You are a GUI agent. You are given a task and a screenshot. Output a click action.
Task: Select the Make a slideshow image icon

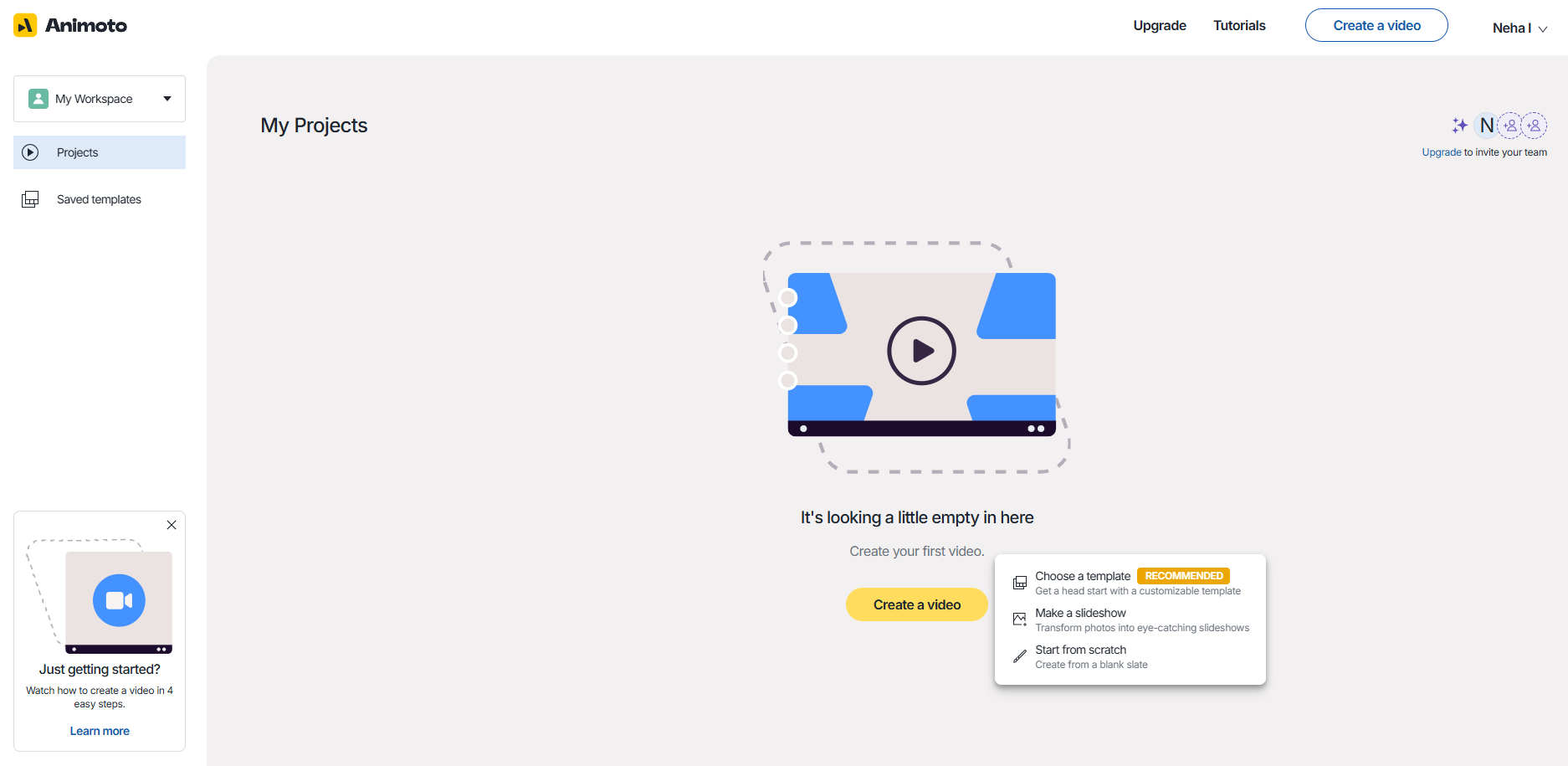(x=1020, y=619)
